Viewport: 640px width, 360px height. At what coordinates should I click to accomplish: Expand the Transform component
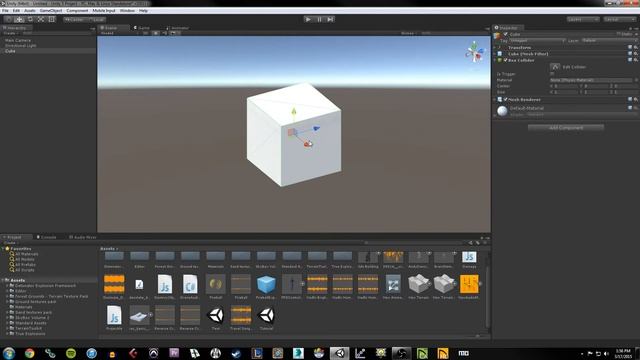pyautogui.click(x=495, y=48)
